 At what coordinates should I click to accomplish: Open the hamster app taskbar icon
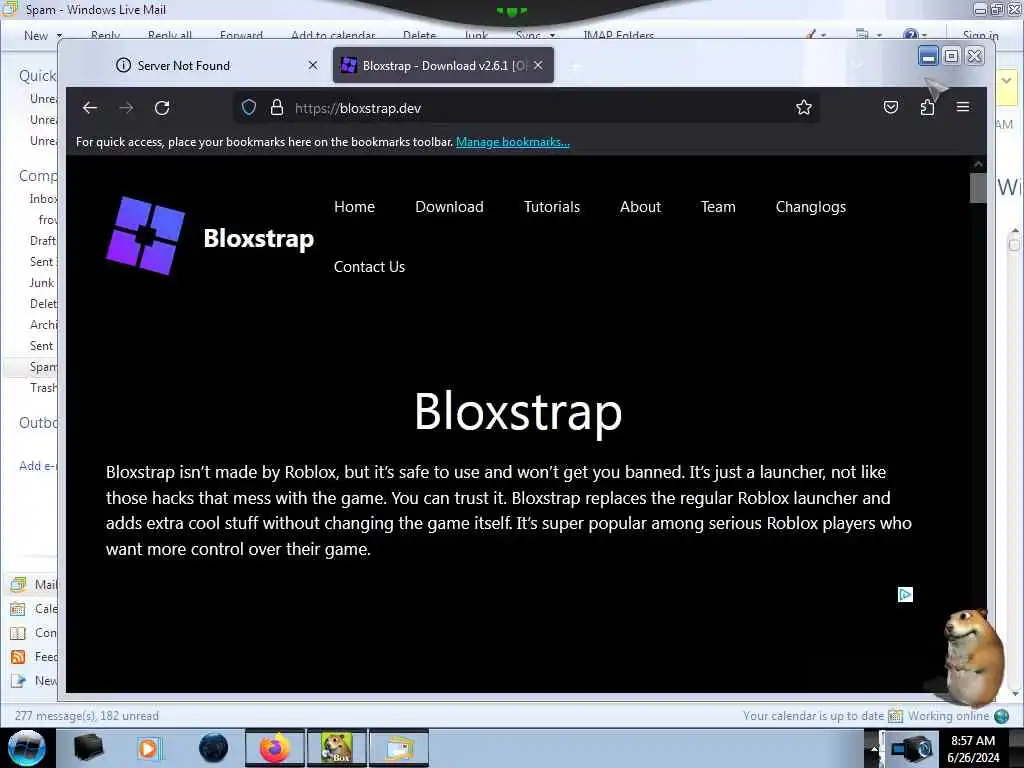[x=336, y=748]
